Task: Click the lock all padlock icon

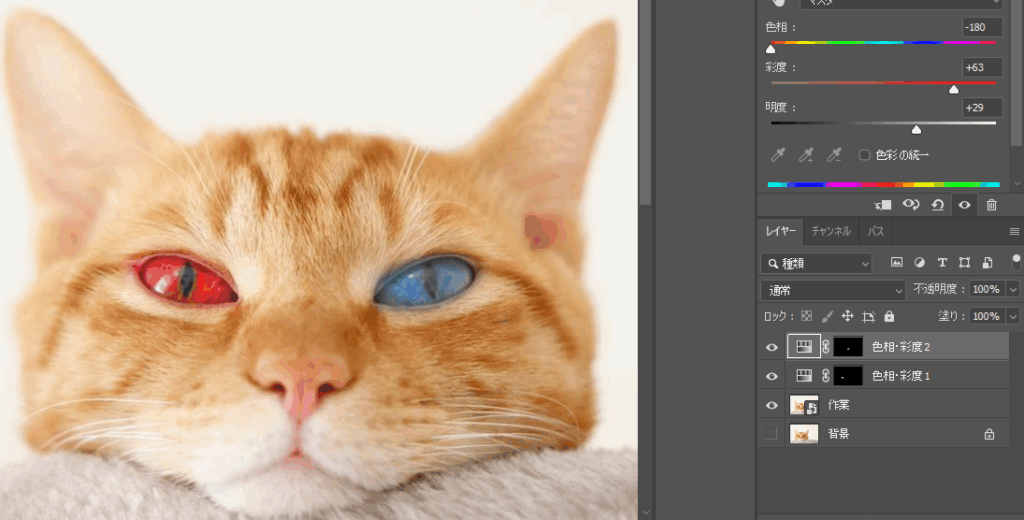Action: 889,316
